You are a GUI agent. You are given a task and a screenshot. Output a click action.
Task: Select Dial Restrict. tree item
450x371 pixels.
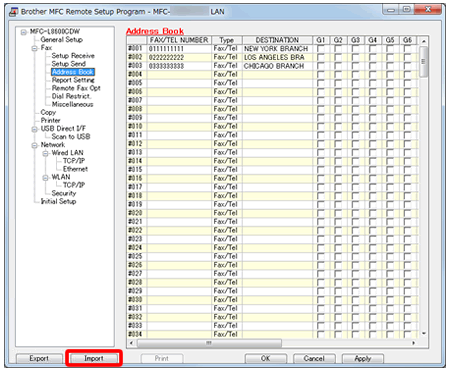[x=71, y=96]
